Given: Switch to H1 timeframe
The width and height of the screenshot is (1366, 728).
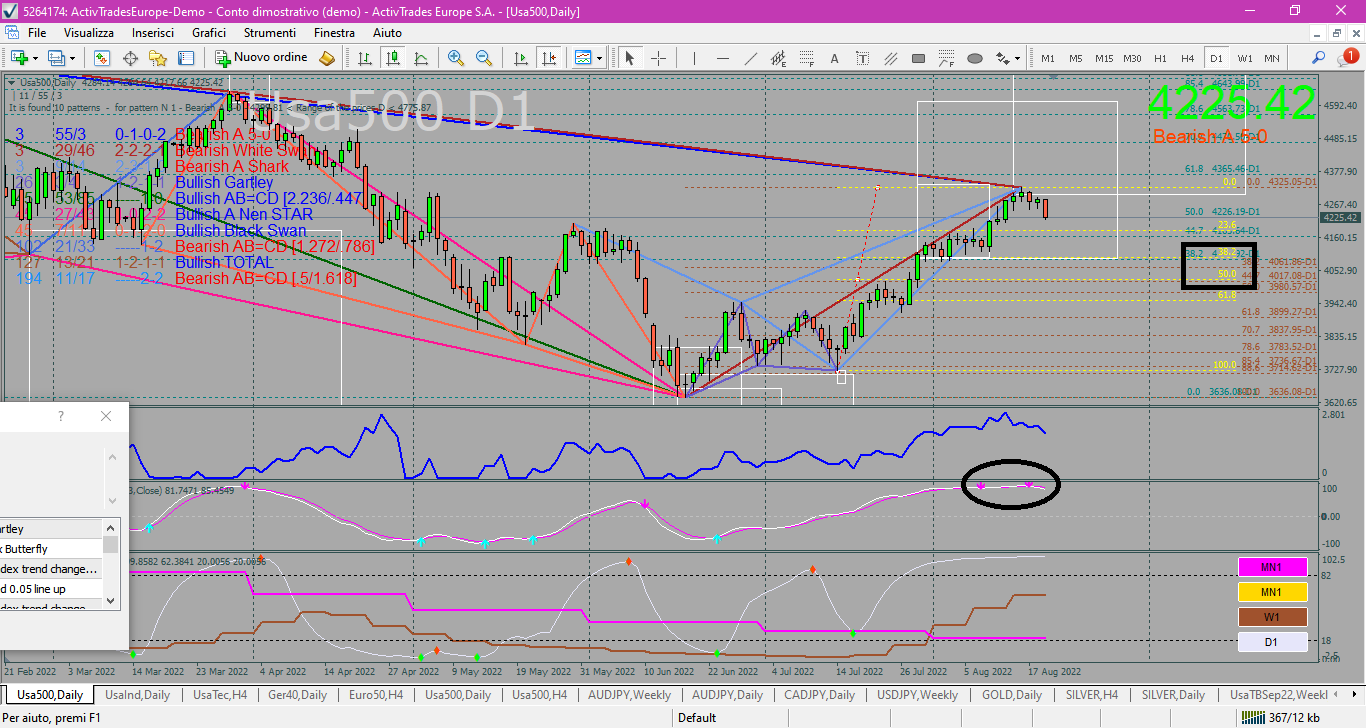Looking at the screenshot, I should 1160,58.
